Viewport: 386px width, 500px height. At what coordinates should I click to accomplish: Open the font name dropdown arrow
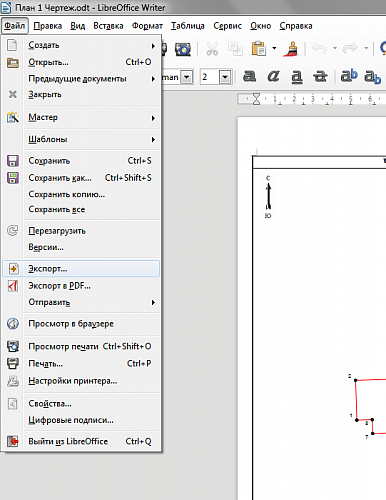[187, 77]
